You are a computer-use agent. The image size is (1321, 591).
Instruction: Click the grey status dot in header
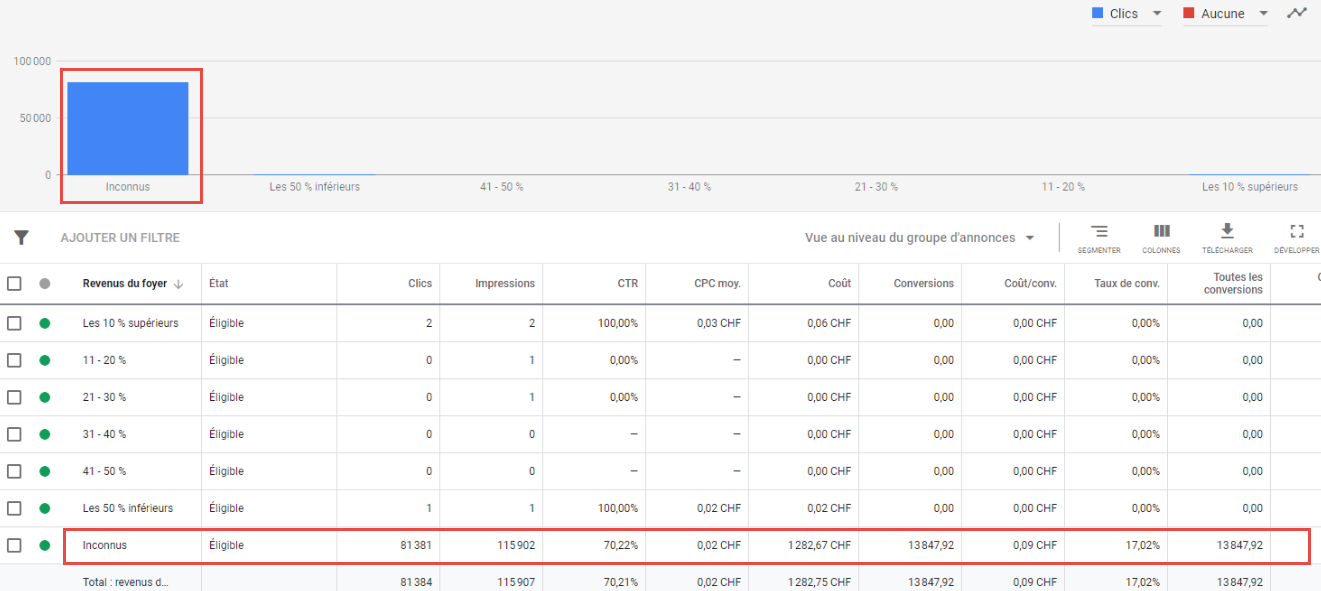coord(44,284)
